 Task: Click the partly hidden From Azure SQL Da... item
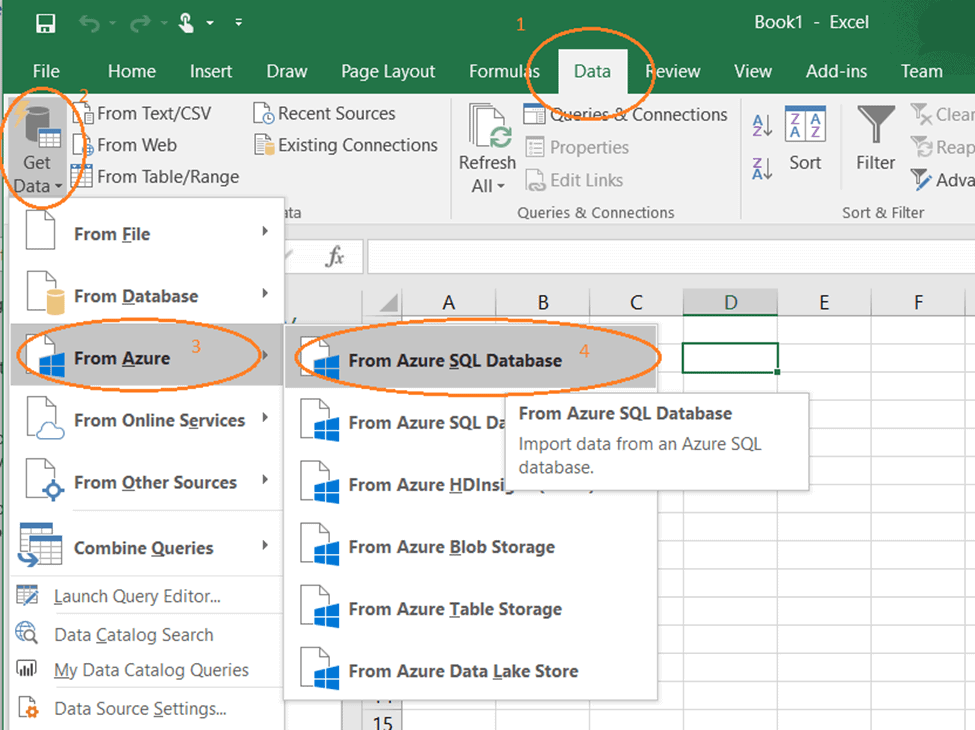click(x=396, y=422)
